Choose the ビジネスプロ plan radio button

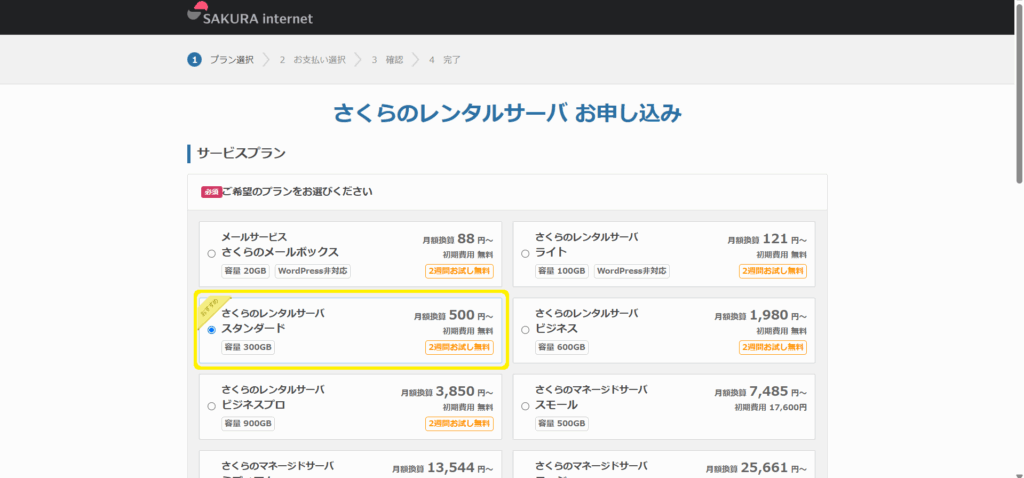(x=211, y=406)
